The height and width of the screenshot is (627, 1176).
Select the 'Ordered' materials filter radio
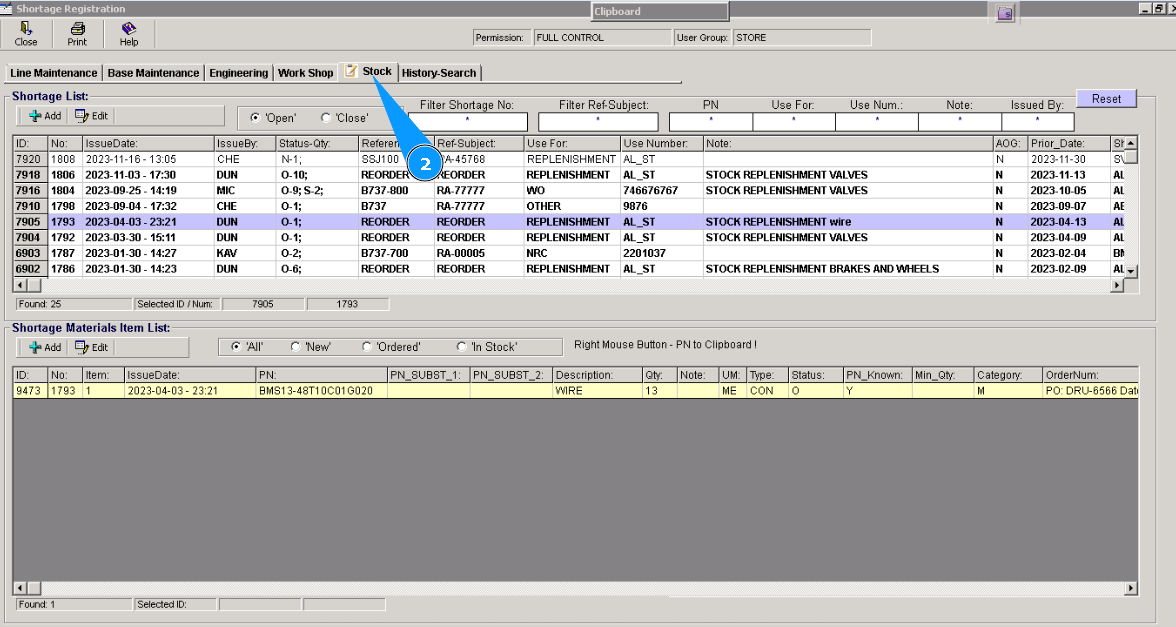366,347
